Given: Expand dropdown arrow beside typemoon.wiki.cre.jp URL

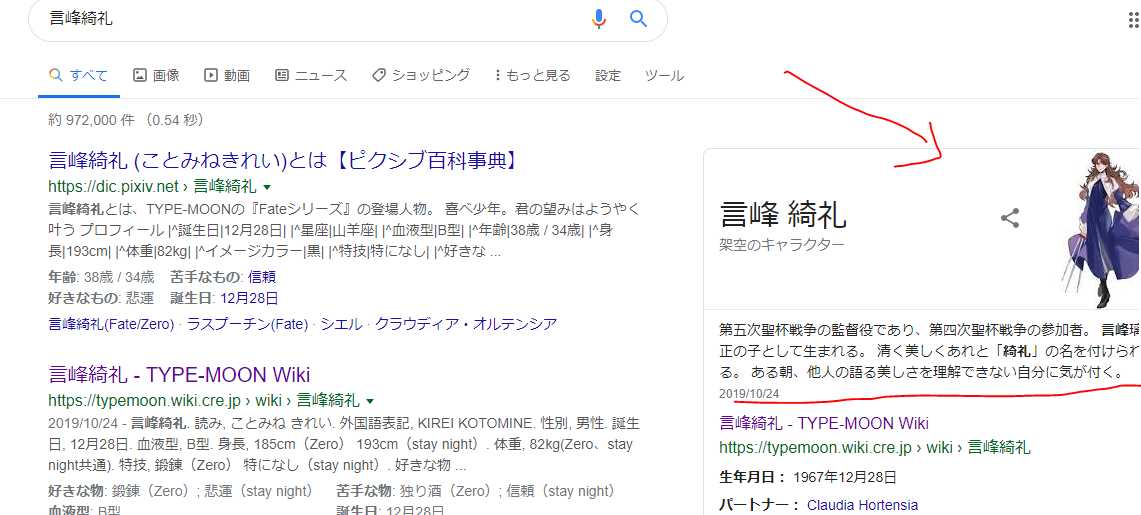Looking at the screenshot, I should [370, 401].
